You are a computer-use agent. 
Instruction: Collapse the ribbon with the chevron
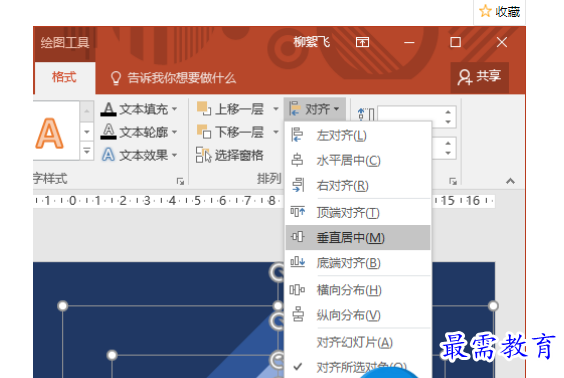pos(510,181)
